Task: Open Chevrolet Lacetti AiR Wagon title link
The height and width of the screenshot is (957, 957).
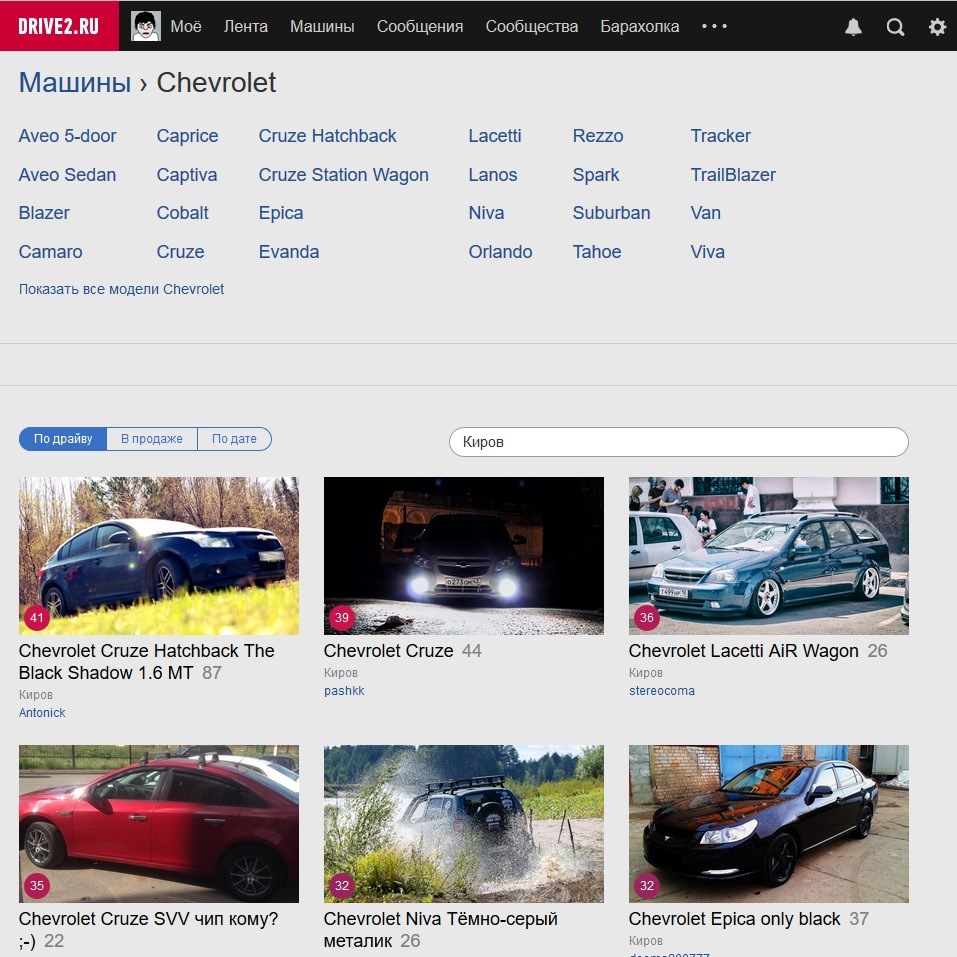Action: pos(743,651)
